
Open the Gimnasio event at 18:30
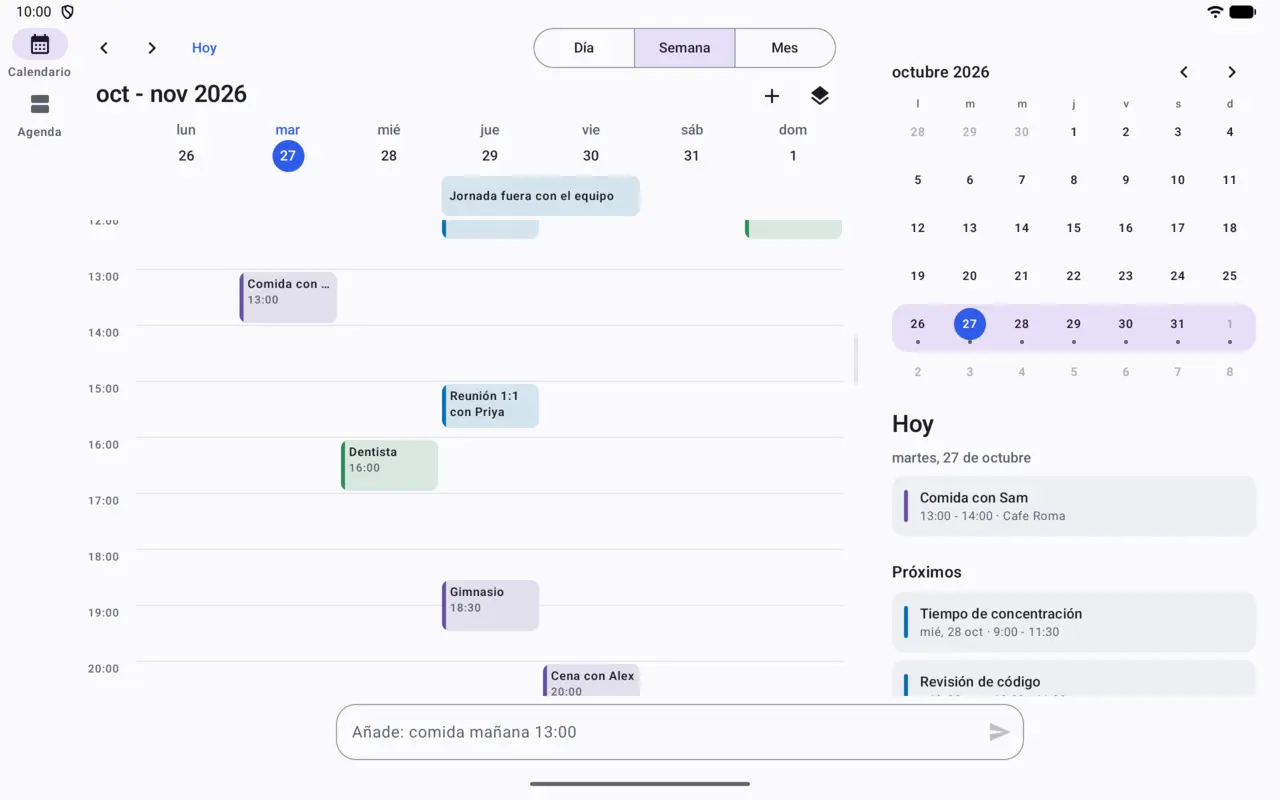[490, 605]
